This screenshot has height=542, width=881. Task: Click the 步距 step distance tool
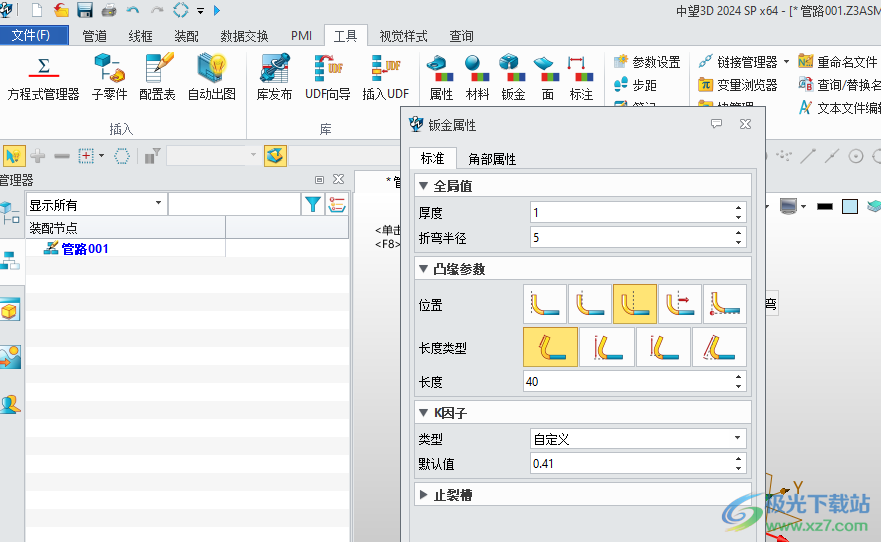(635, 85)
